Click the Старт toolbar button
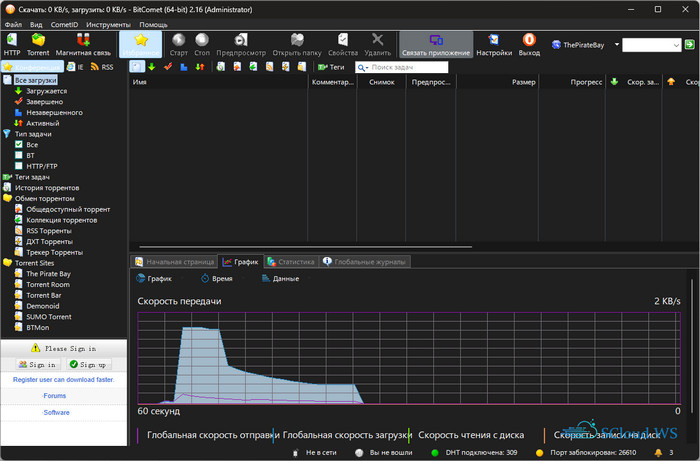Viewport: 700px width, 461px height. (179, 45)
